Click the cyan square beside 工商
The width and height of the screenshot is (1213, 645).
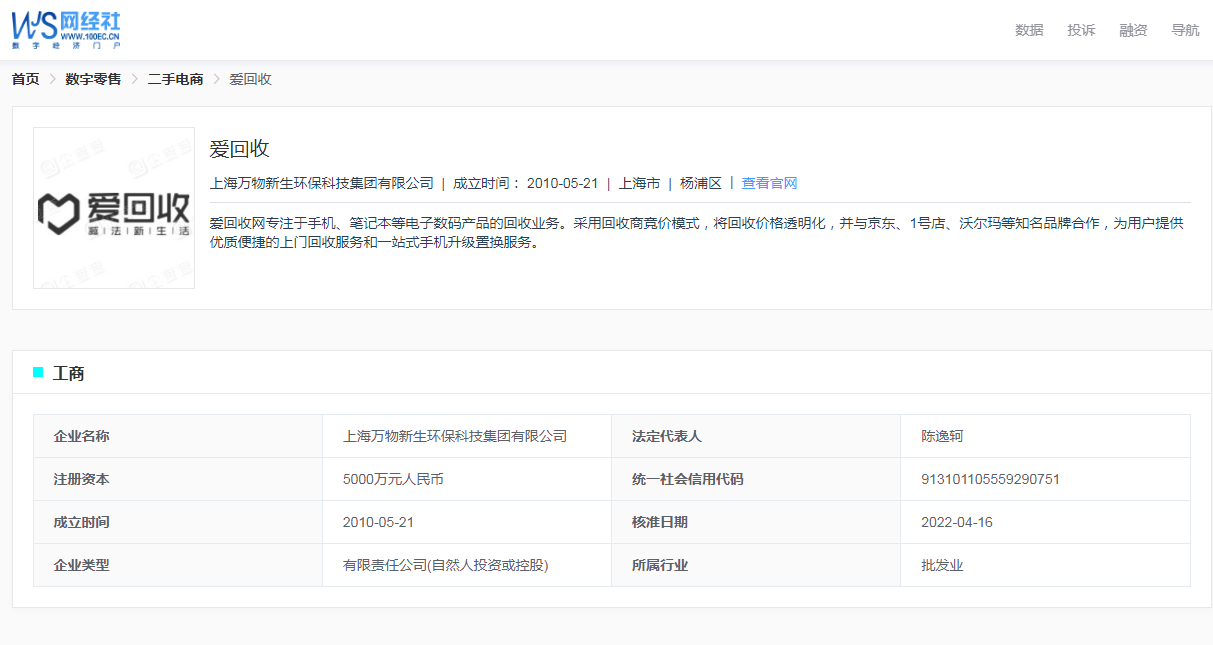click(38, 372)
